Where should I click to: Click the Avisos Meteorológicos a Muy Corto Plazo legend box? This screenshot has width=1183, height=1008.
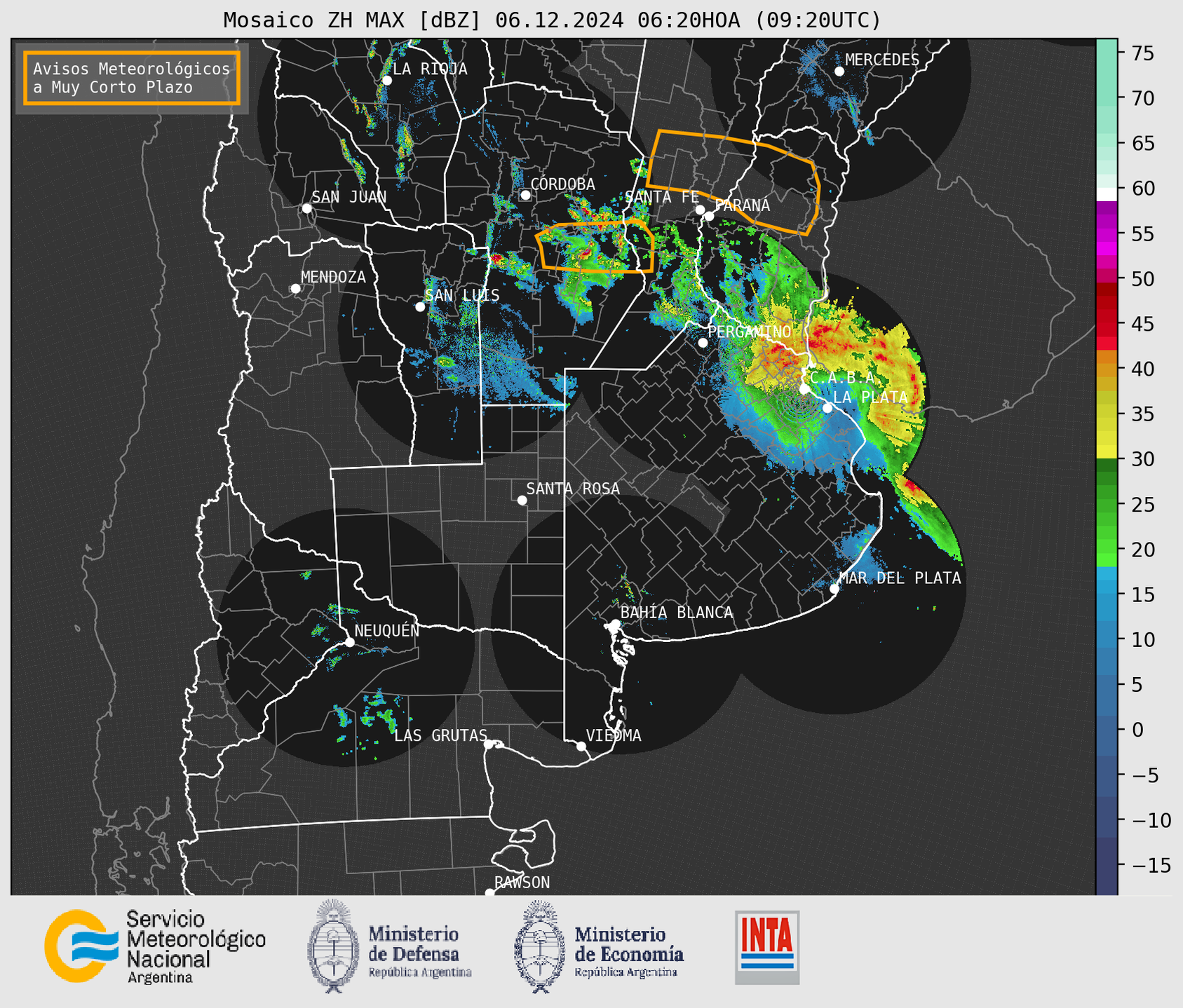tap(132, 78)
